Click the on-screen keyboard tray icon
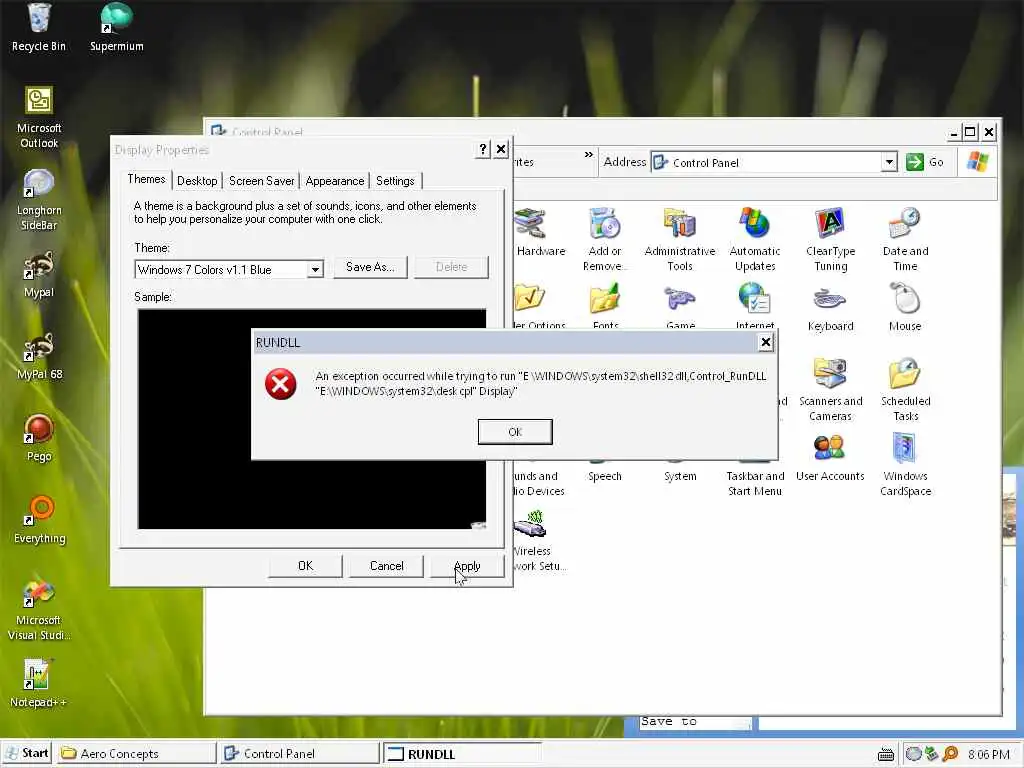The height and width of the screenshot is (768, 1024). (x=886, y=754)
